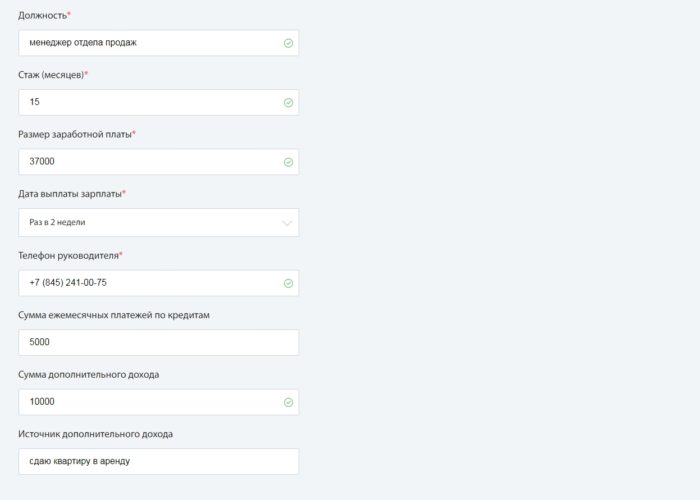The height and width of the screenshot is (500, 700).
Task: Click the Источник дополнительного дохода label
Action: 95,434
